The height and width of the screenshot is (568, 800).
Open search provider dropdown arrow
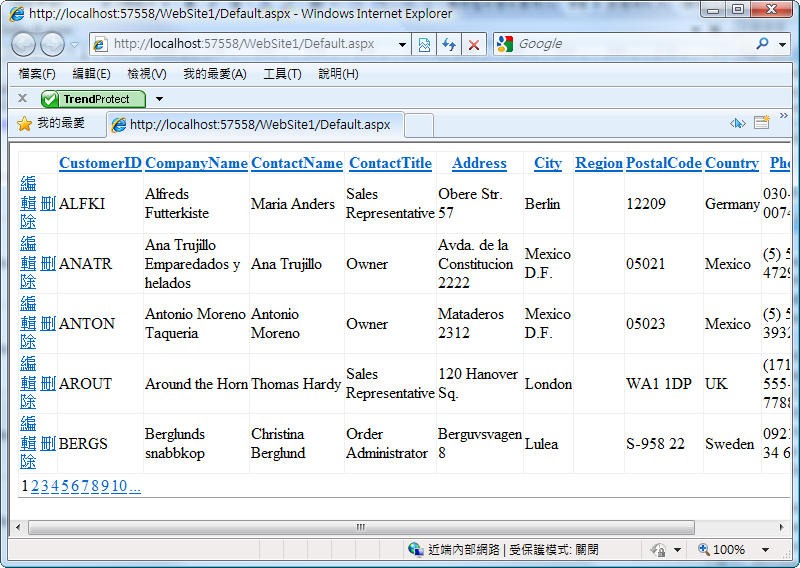pos(783,44)
